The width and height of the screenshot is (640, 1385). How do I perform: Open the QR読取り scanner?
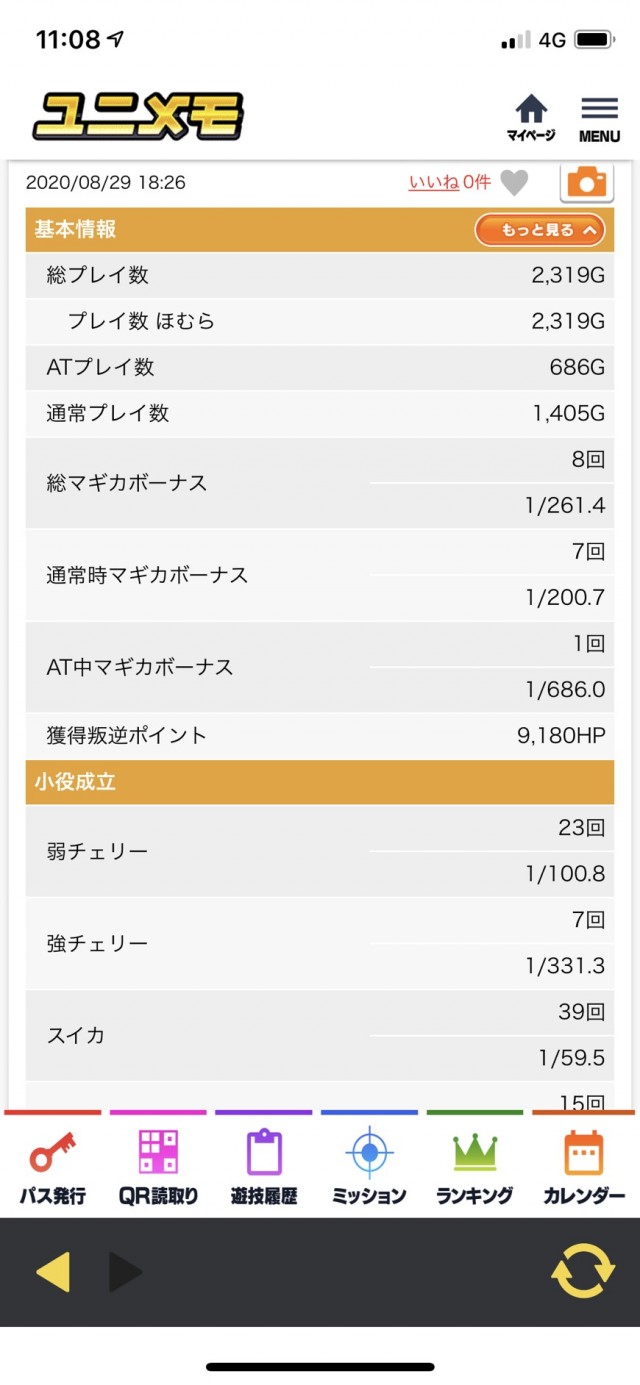[158, 1164]
